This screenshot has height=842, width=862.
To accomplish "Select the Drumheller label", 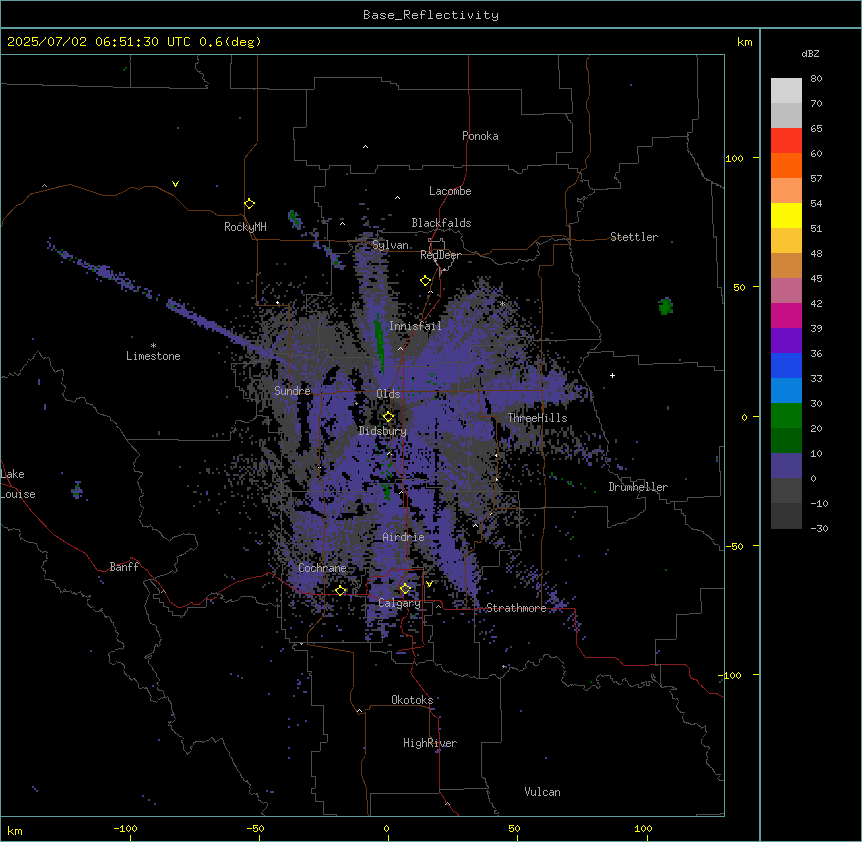I will [x=638, y=487].
